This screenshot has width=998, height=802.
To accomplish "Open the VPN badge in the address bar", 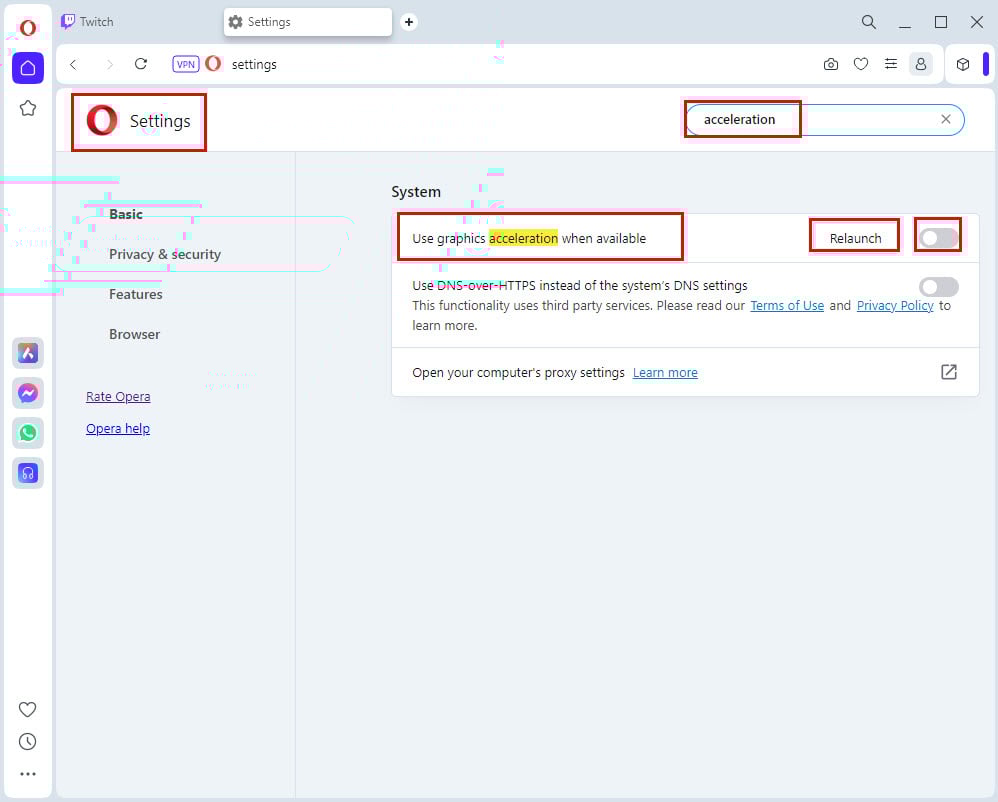I will click(186, 64).
